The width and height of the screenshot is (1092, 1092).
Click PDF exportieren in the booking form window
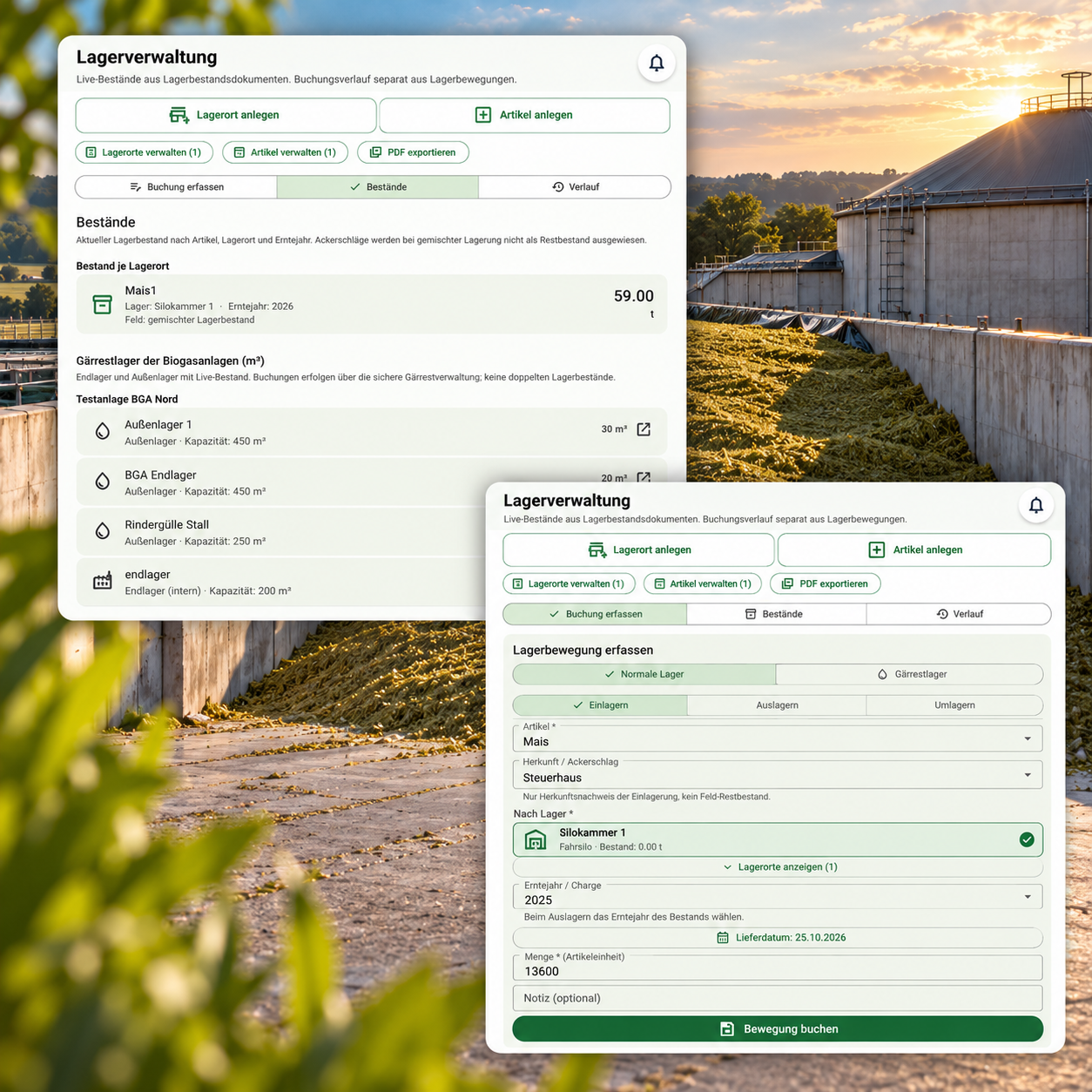tap(826, 583)
